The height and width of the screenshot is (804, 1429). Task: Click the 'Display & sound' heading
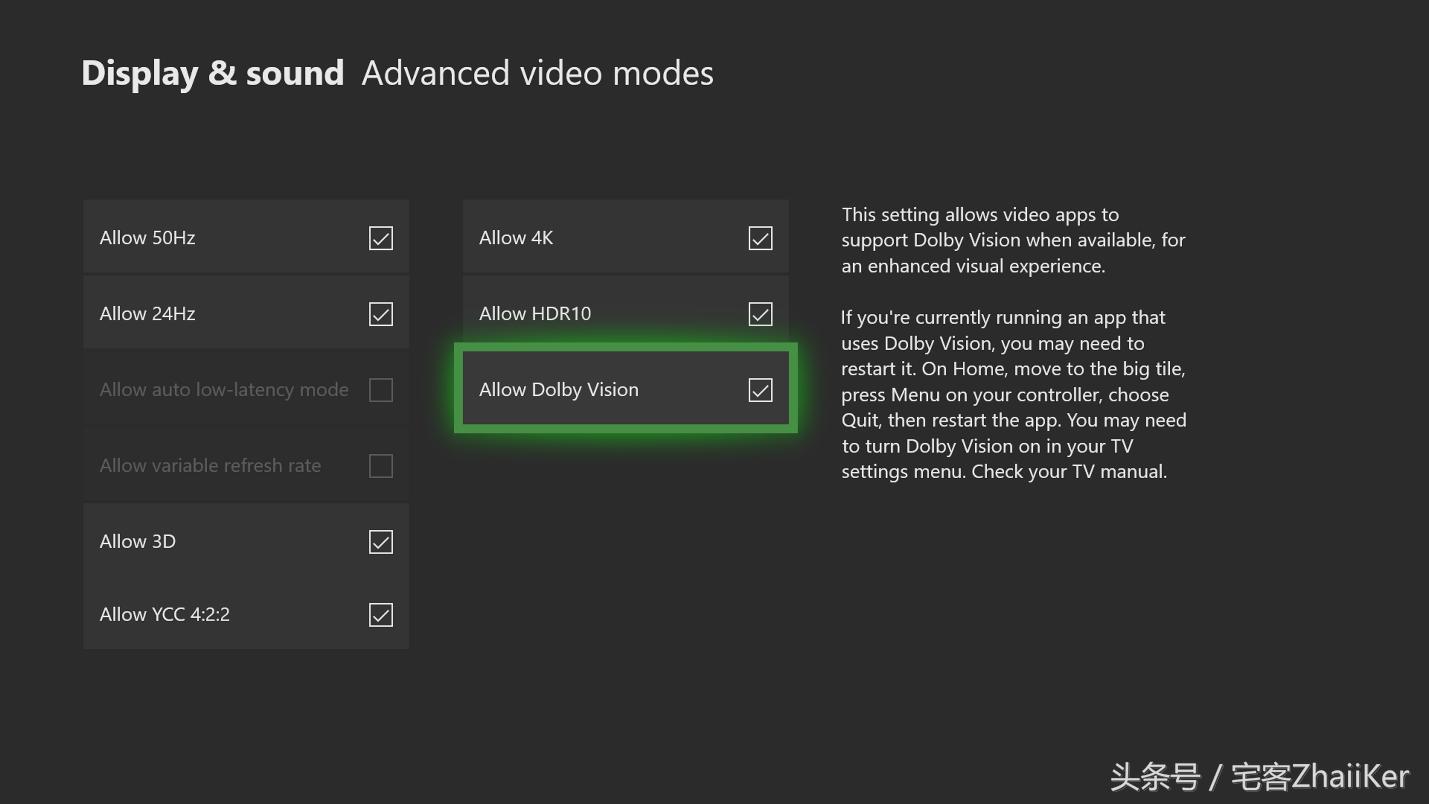[213, 74]
